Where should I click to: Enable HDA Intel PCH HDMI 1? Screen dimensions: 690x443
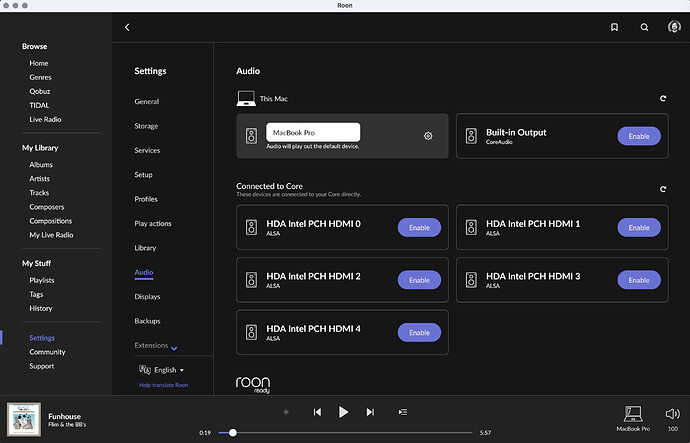[639, 227]
